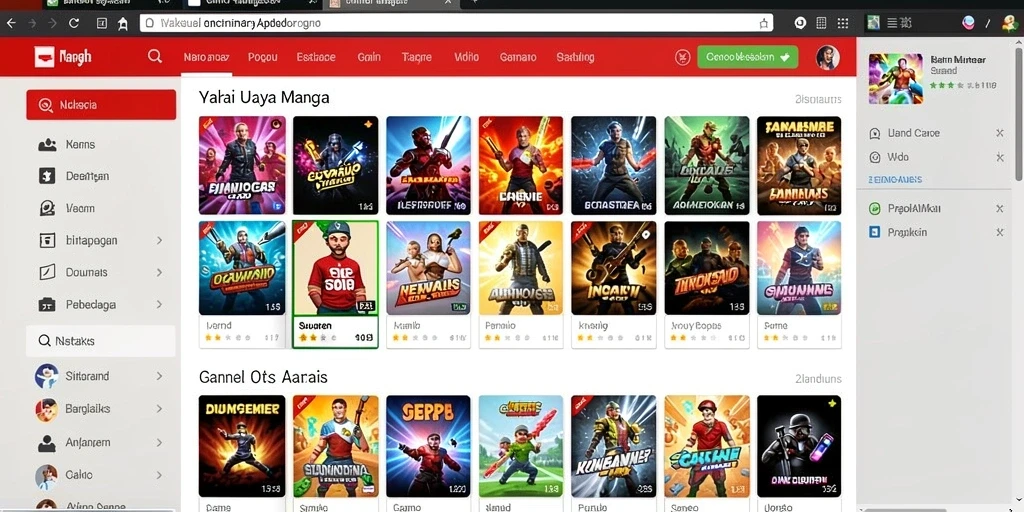1024x512 pixels.
Task: Click the red Nokacia sidebar button
Action: tap(101, 104)
